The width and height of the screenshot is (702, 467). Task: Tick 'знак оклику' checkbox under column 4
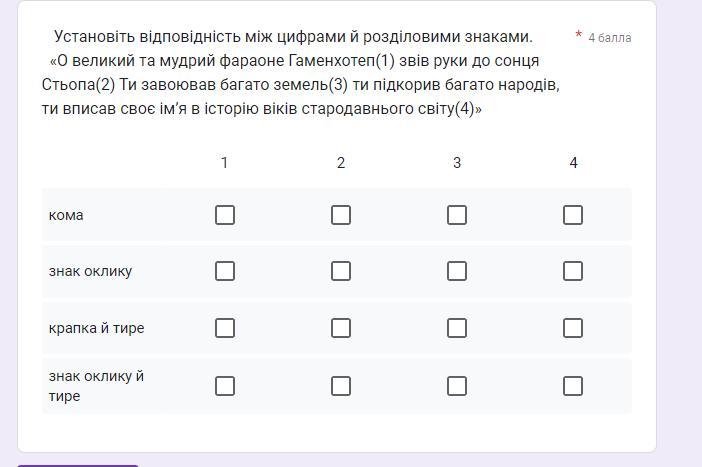[x=573, y=271]
